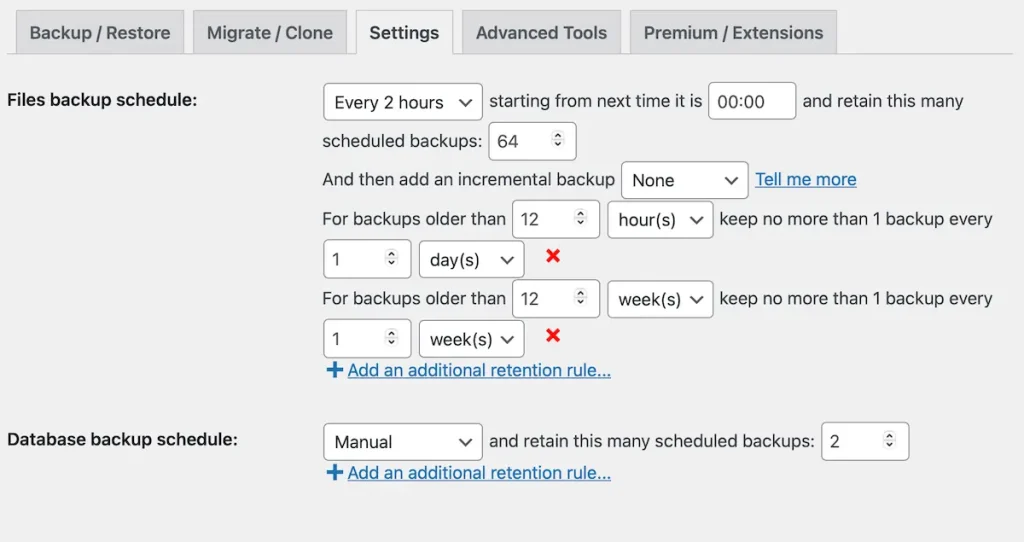Screen dimensions: 1024x542
Task: Open the Advanced Tools tab
Action: coord(541,33)
